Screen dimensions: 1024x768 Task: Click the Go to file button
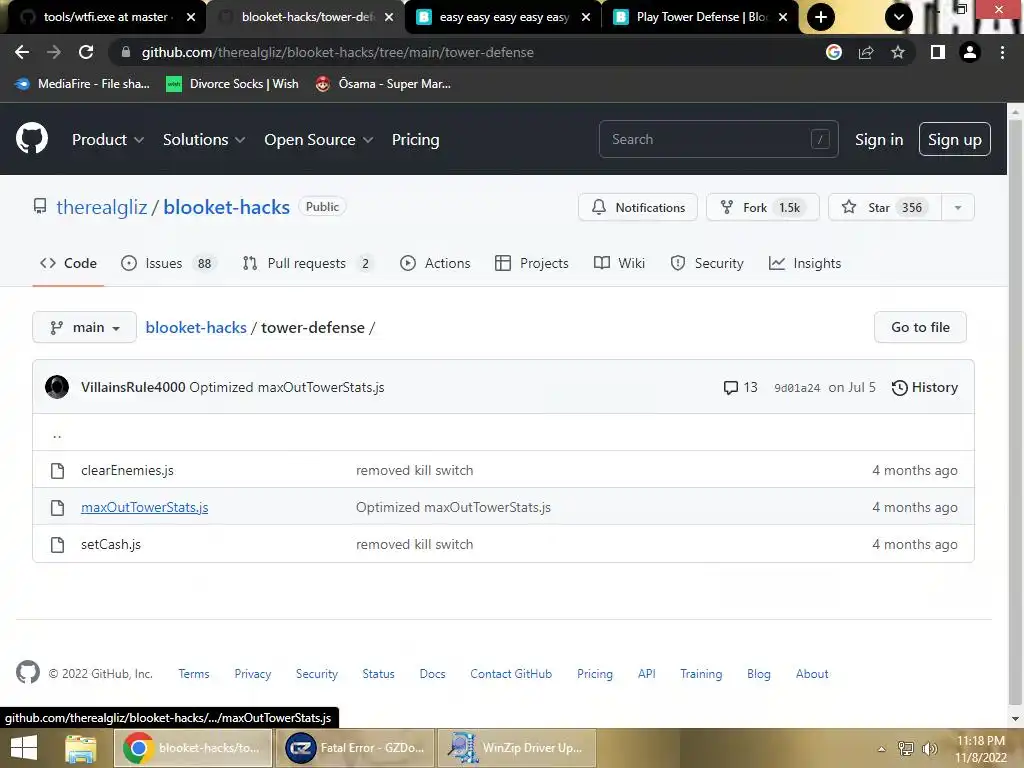[920, 327]
